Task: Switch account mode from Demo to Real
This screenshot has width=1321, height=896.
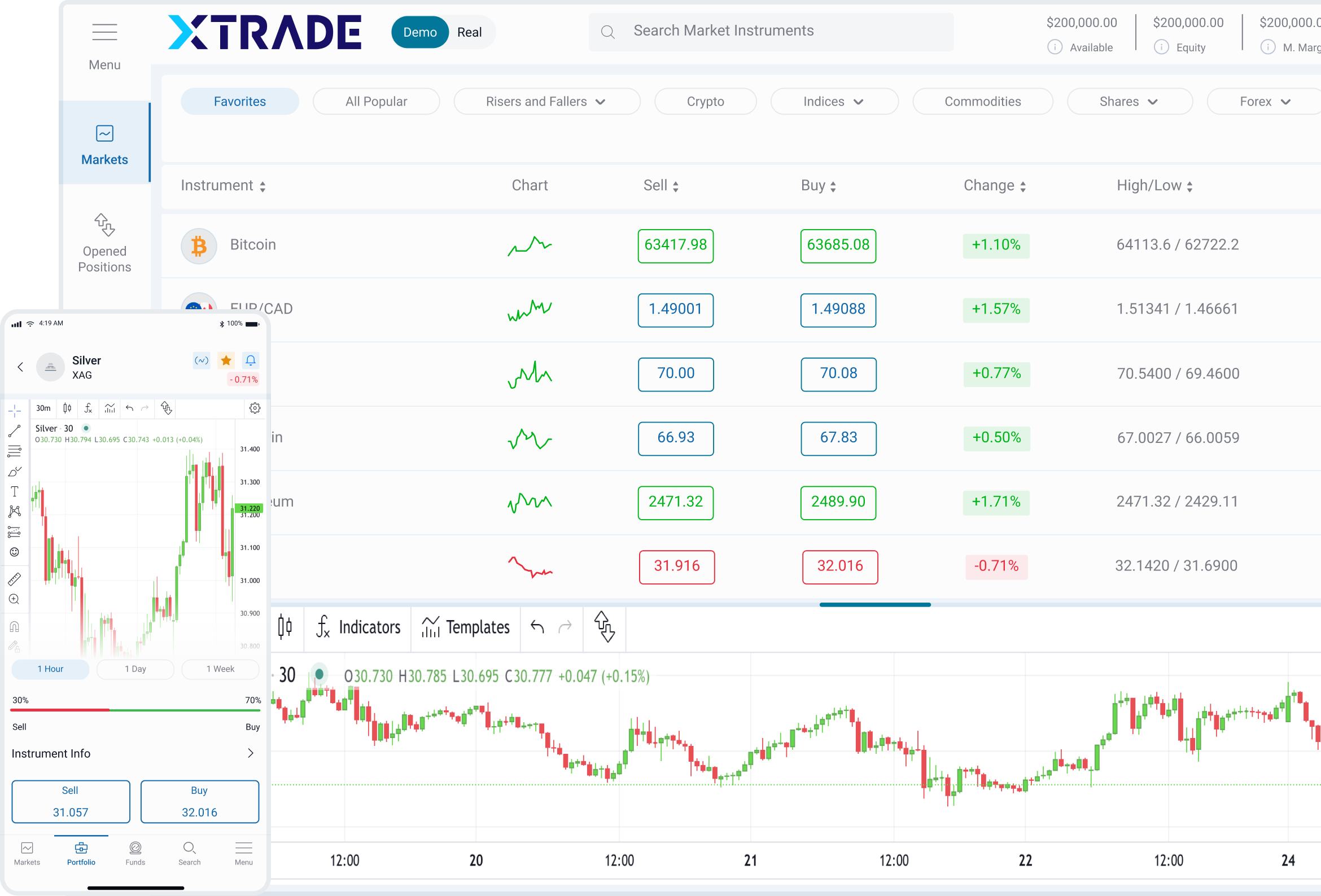Action: click(x=470, y=32)
